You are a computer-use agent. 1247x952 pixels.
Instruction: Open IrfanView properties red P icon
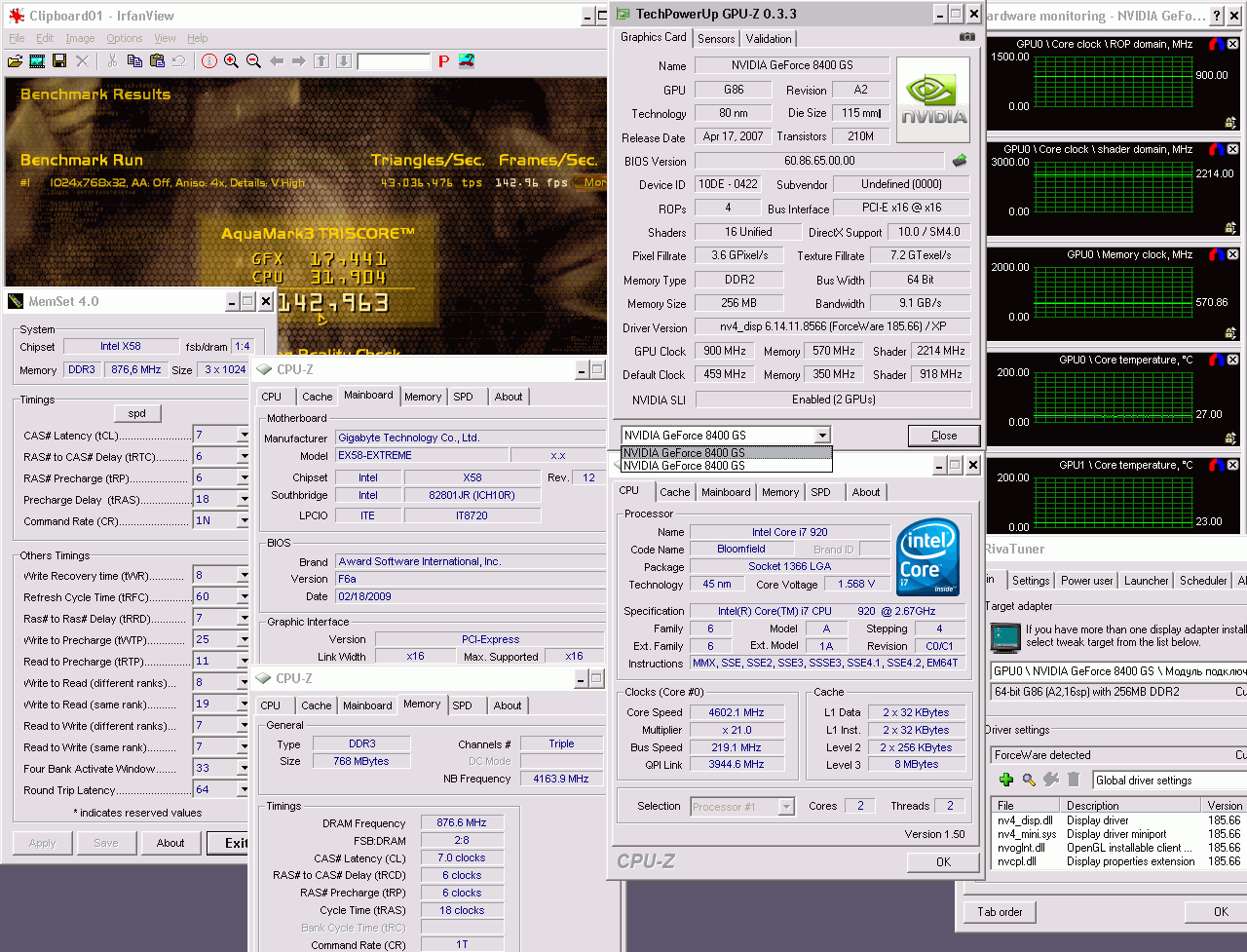[x=443, y=61]
